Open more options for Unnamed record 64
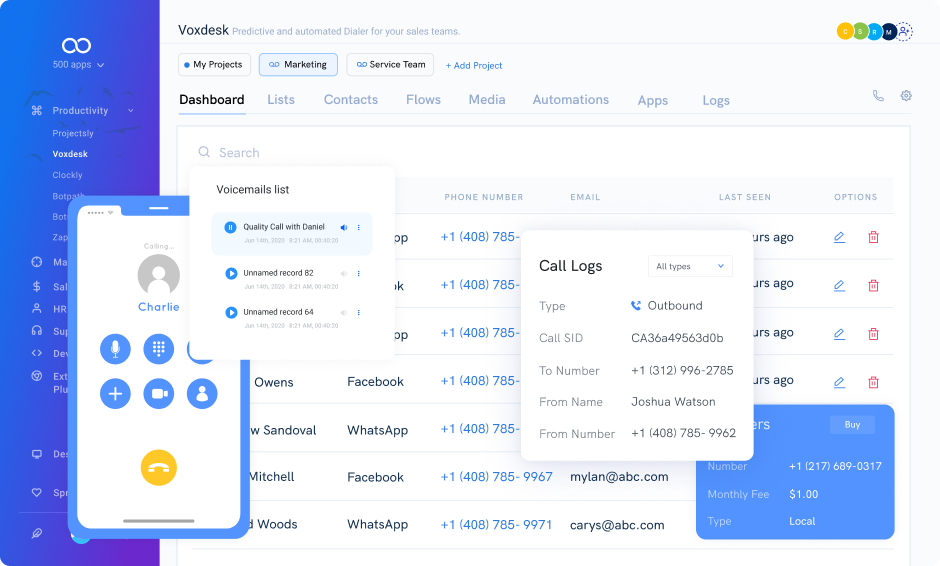 (358, 313)
